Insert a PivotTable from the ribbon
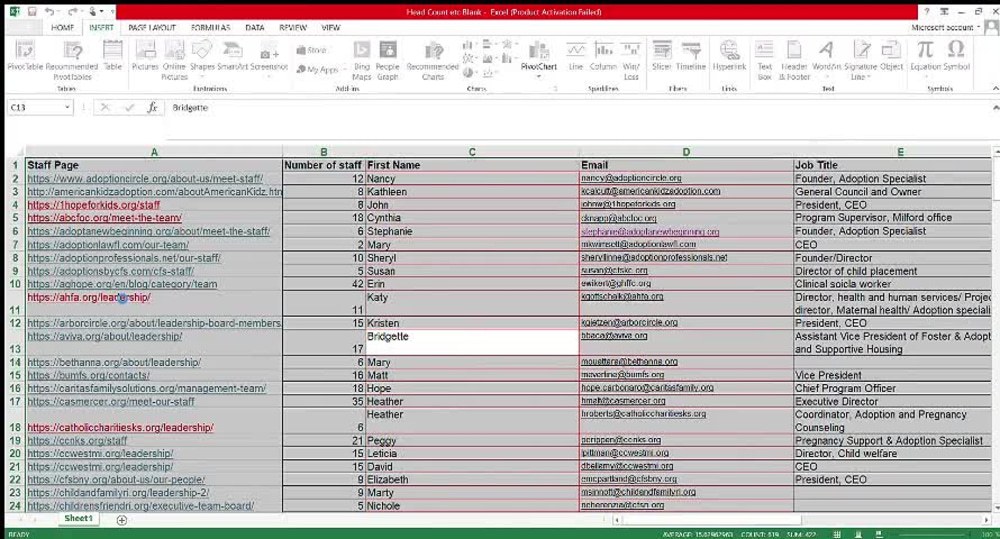 click(x=25, y=55)
